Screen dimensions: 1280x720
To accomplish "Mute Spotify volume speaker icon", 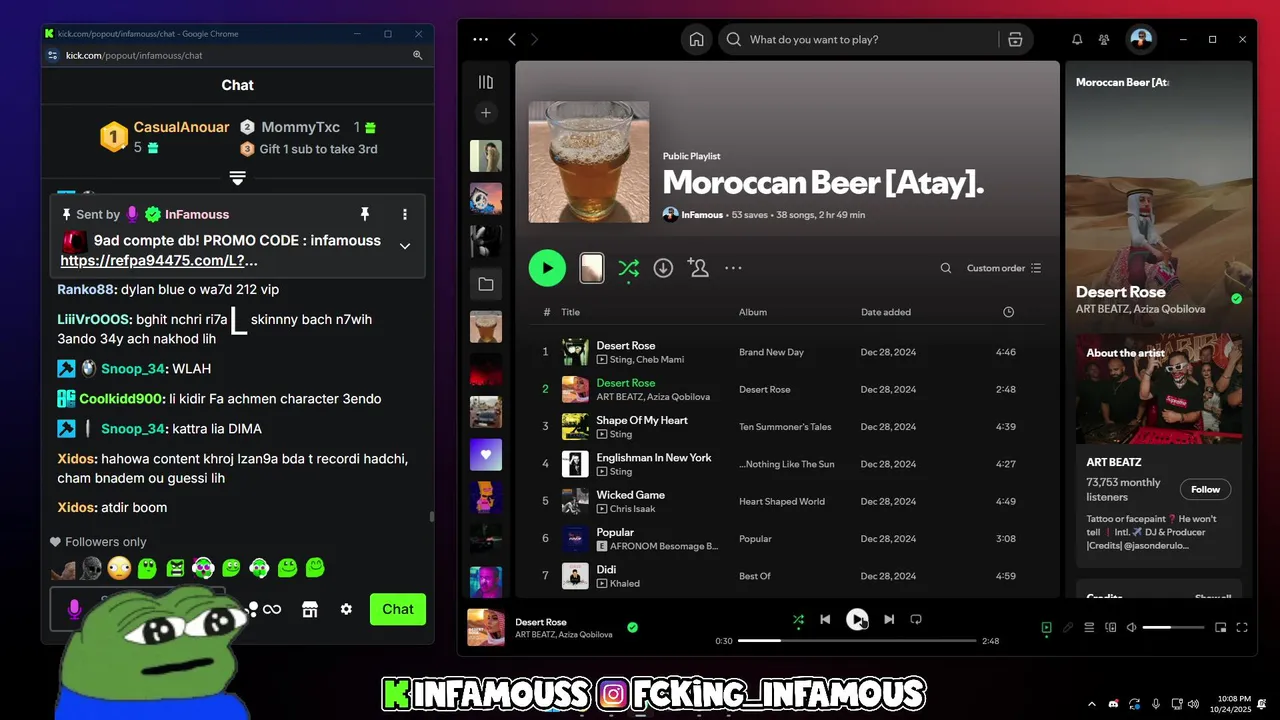I will pyautogui.click(x=1131, y=628).
